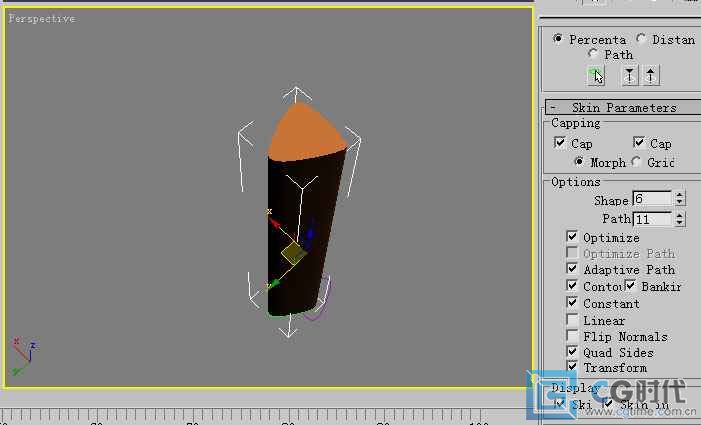Click the red X axis arrow
Image resolution: width=701 pixels, height=425 pixels.
point(274,222)
